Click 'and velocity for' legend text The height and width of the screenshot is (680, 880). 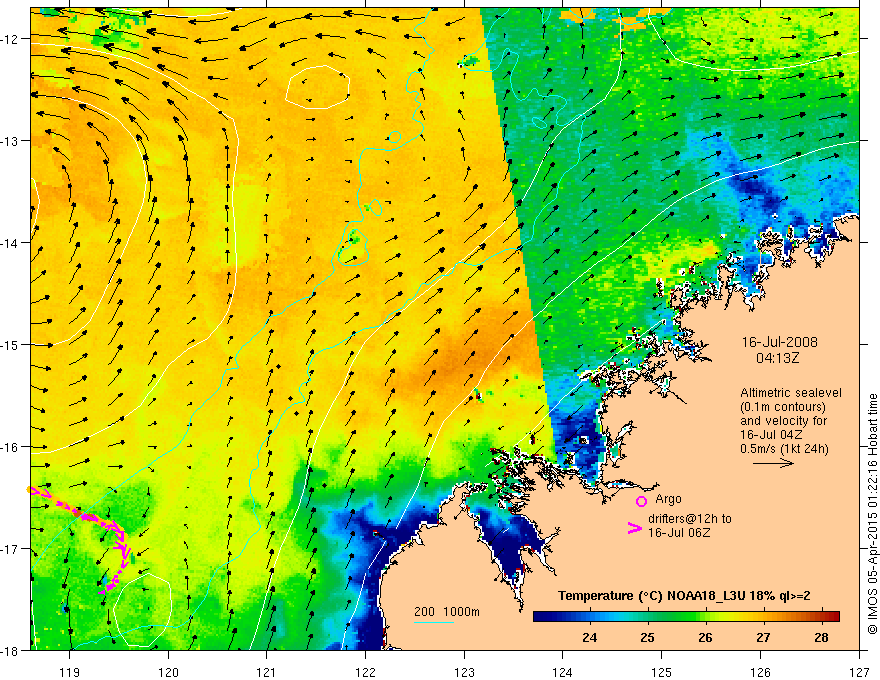tap(783, 421)
